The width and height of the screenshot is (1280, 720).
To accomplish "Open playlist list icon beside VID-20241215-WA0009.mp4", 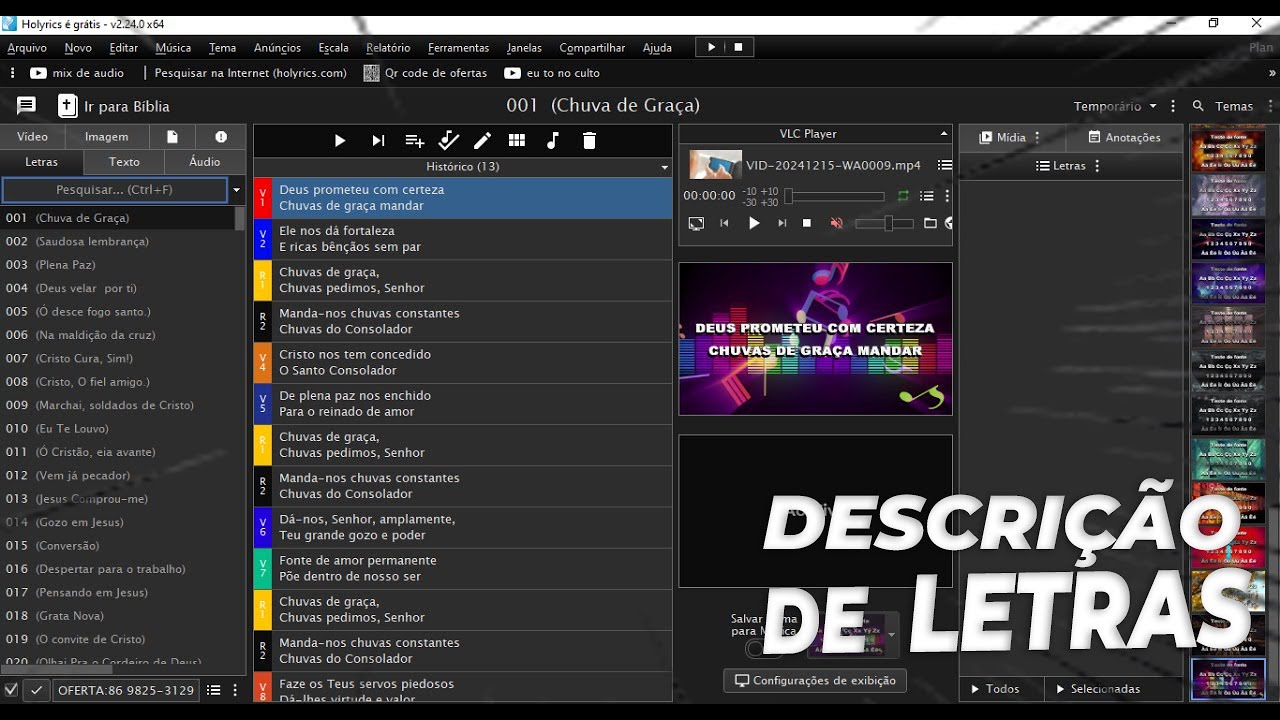I will pos(944,165).
